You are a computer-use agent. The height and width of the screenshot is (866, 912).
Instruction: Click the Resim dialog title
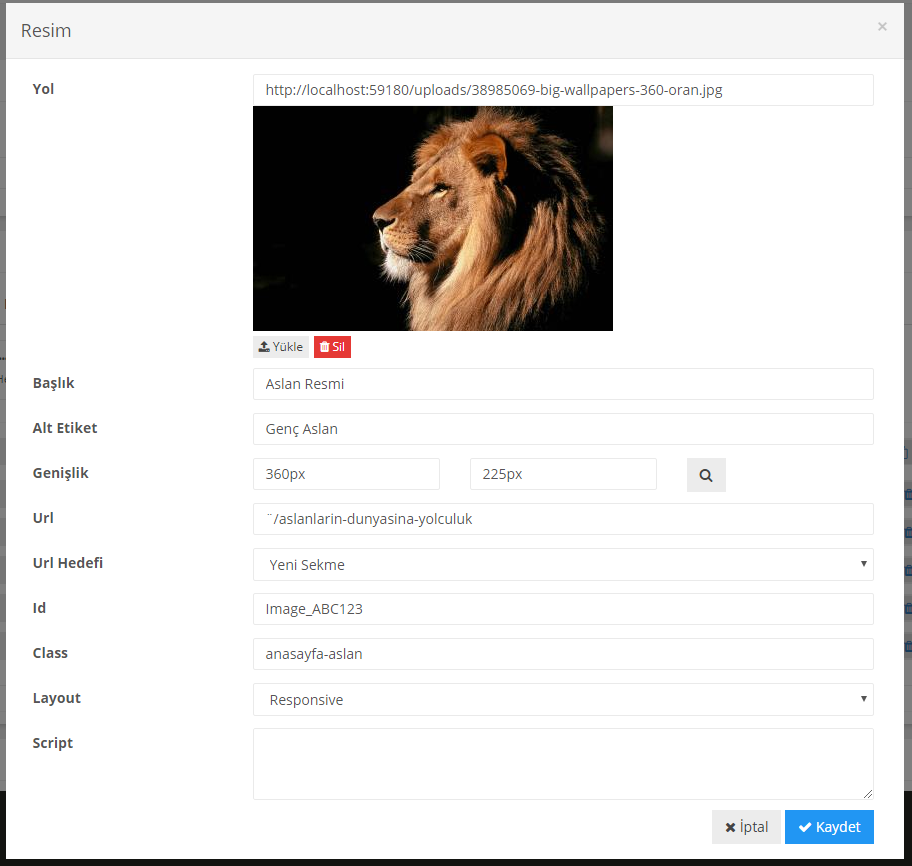[46, 31]
